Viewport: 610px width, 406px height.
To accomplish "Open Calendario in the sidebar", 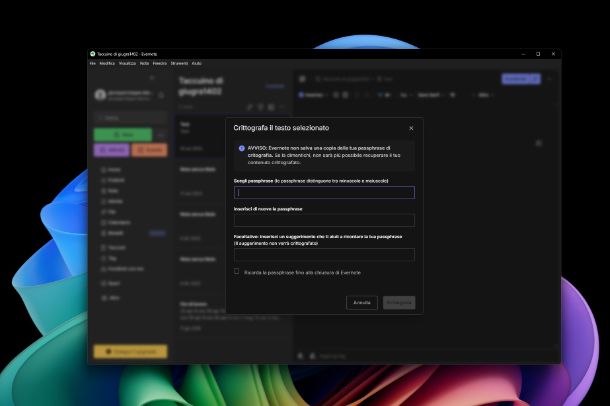I will (x=116, y=222).
